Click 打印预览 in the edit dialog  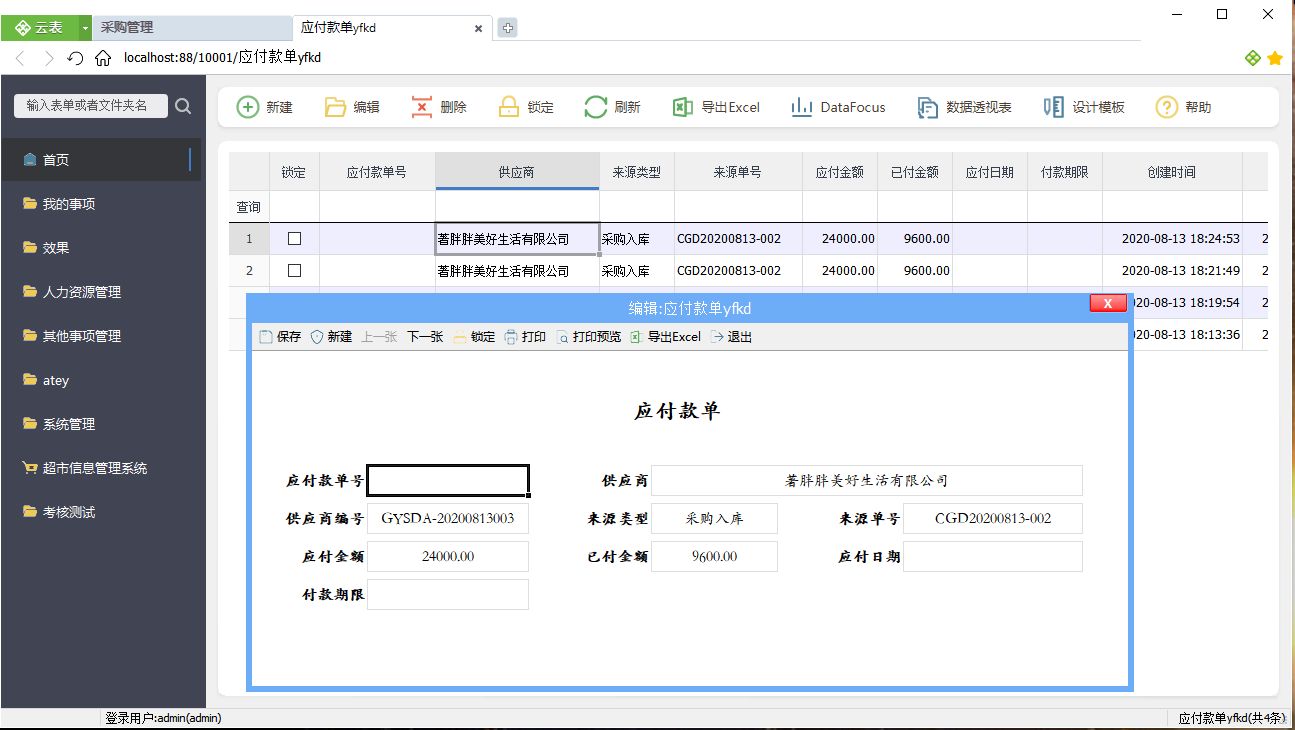589,337
